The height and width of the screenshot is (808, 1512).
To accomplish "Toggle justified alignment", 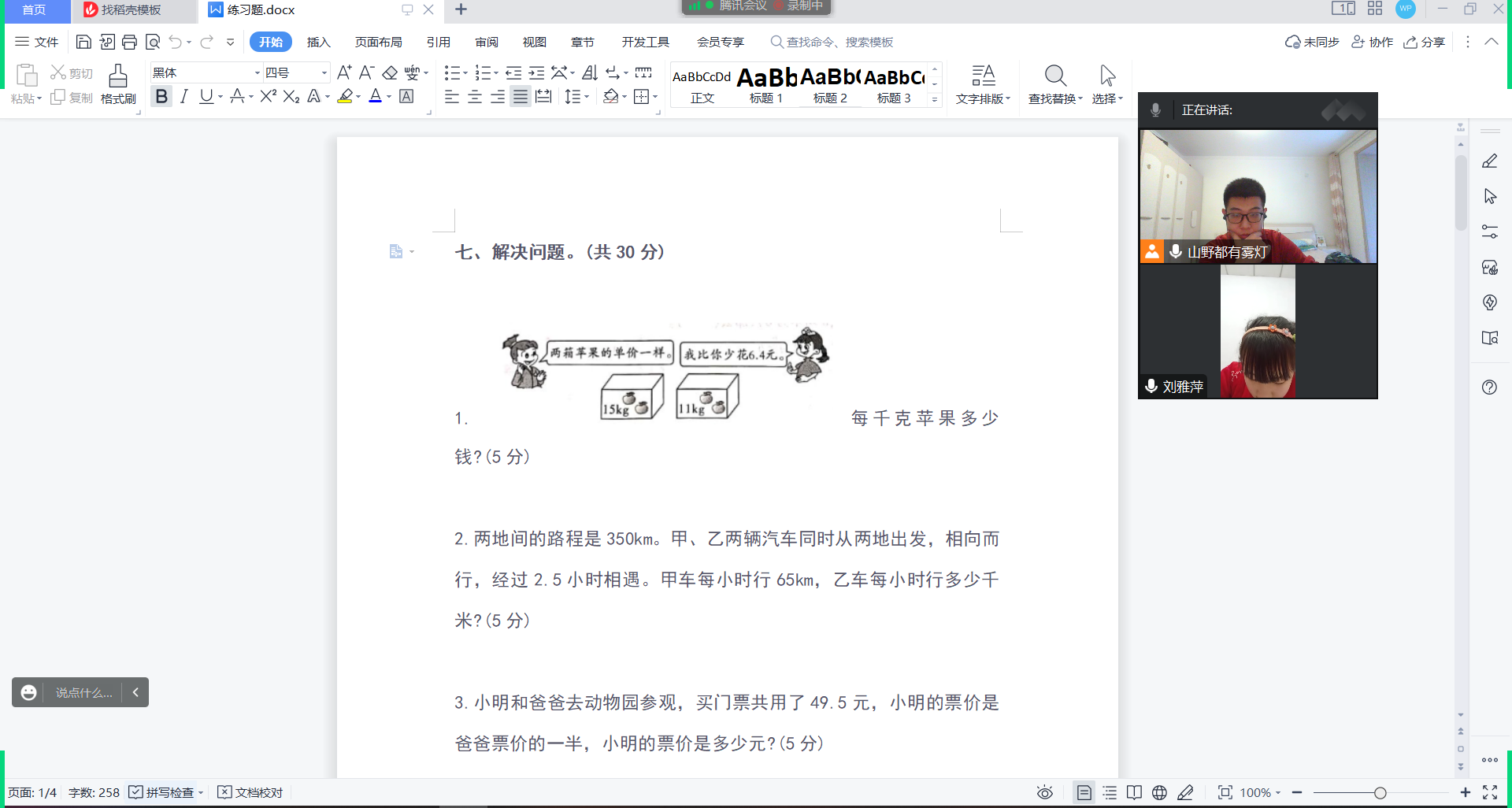I will click(521, 97).
